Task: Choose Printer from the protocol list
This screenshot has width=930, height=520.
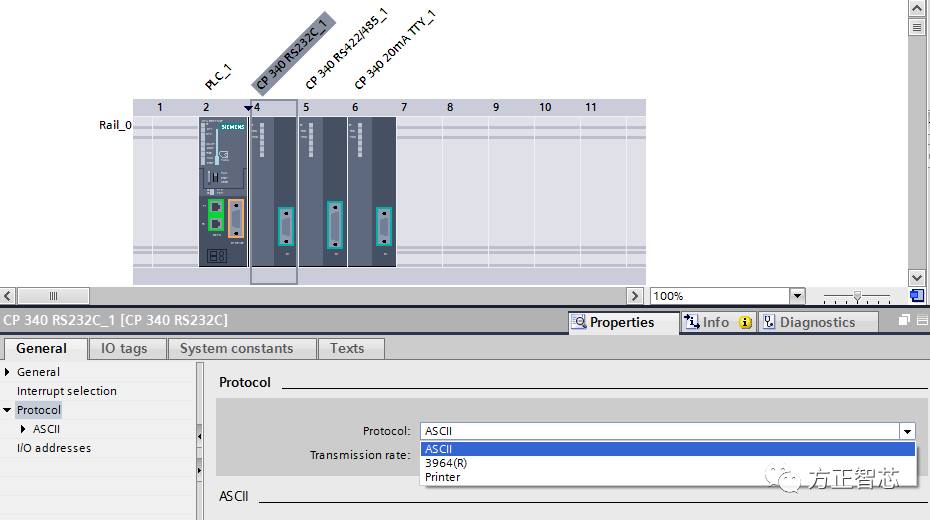Action: (x=442, y=477)
